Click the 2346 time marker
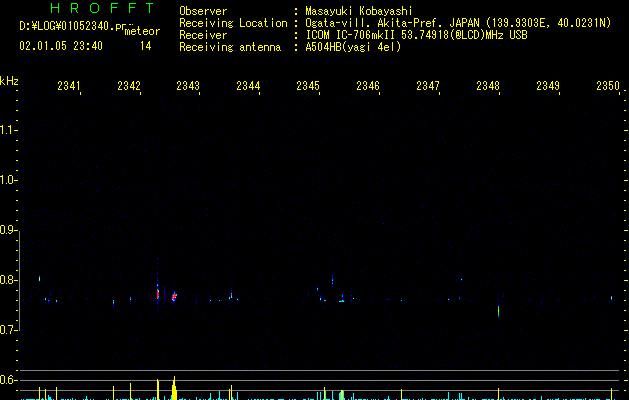Image resolution: width=629 pixels, height=400 pixels. pos(368,86)
